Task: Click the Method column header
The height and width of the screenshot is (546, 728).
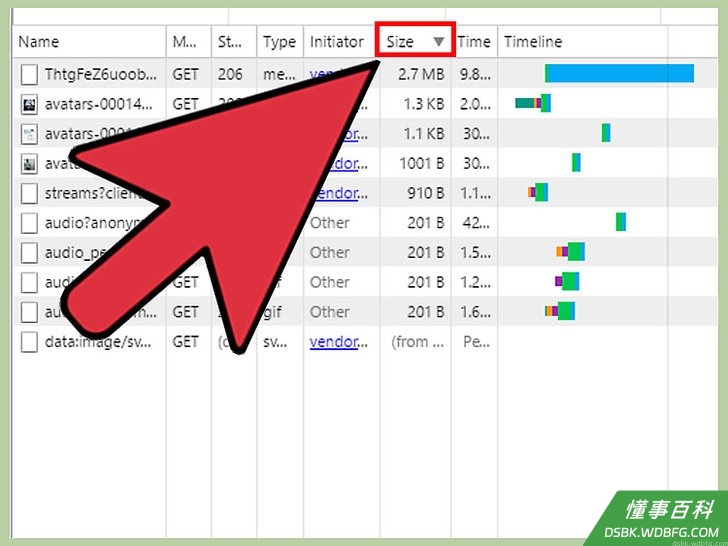Action: pos(188,42)
